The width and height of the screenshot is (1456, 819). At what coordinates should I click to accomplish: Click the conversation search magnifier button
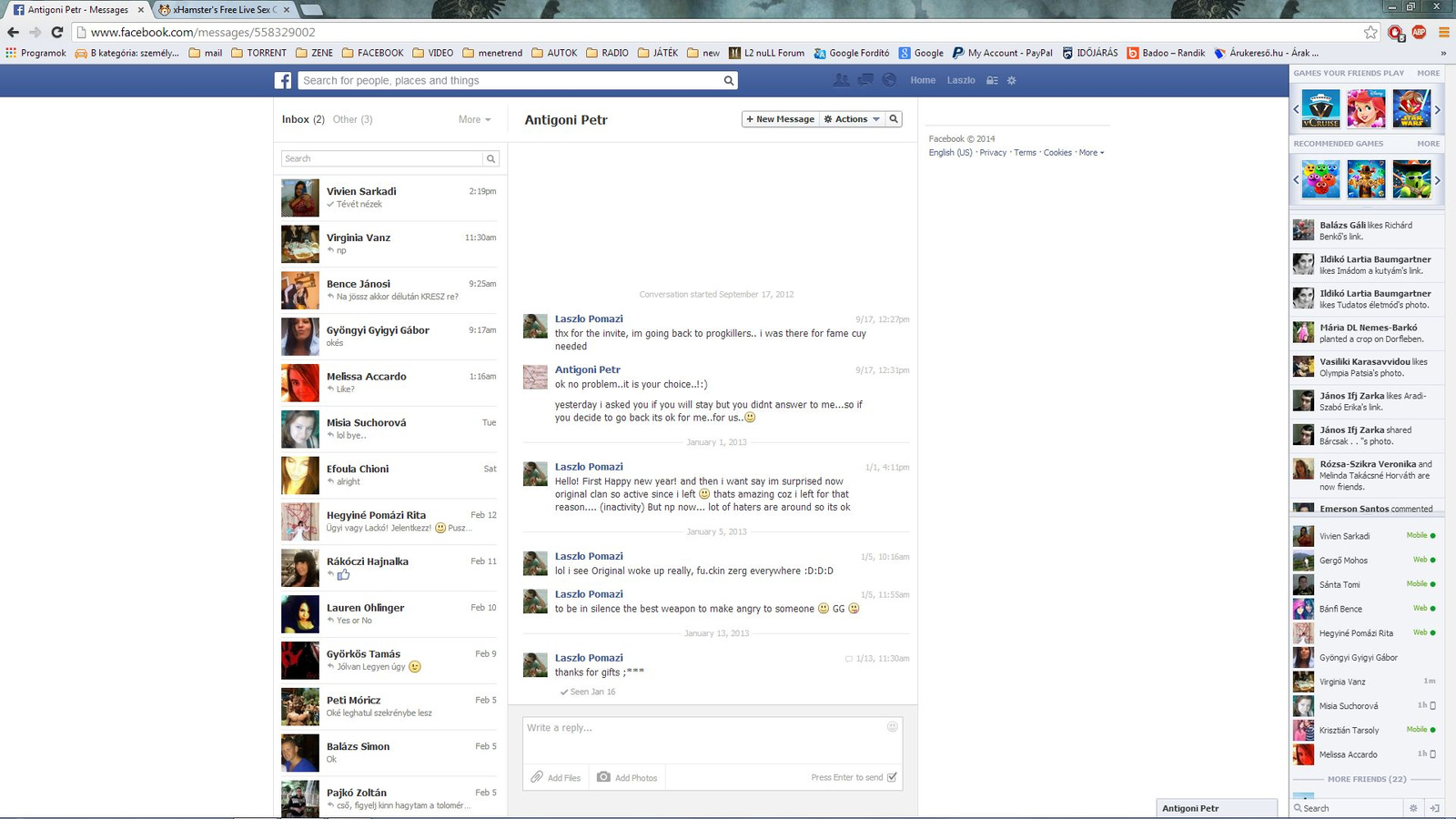pyautogui.click(x=894, y=119)
